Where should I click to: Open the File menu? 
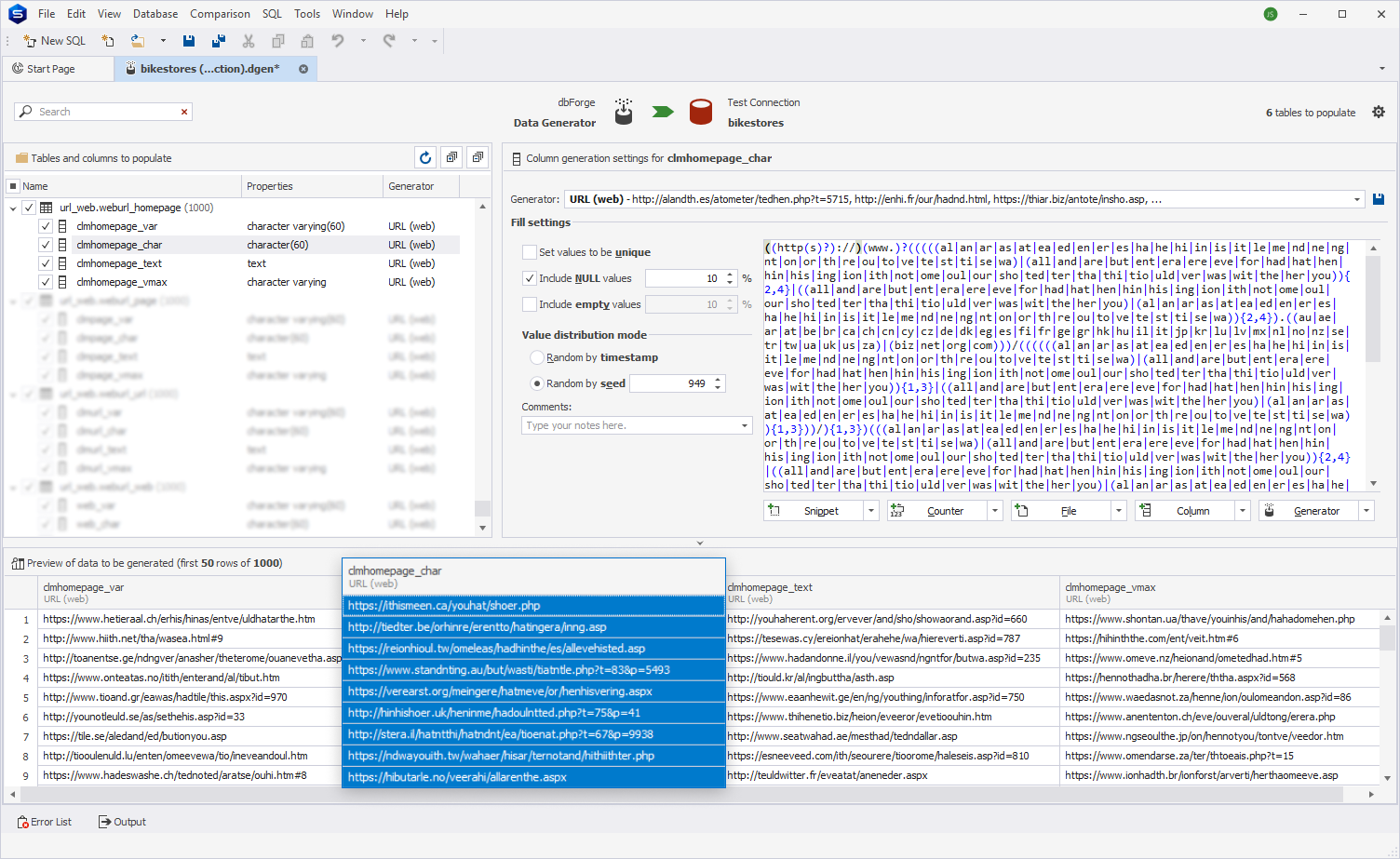[x=47, y=14]
